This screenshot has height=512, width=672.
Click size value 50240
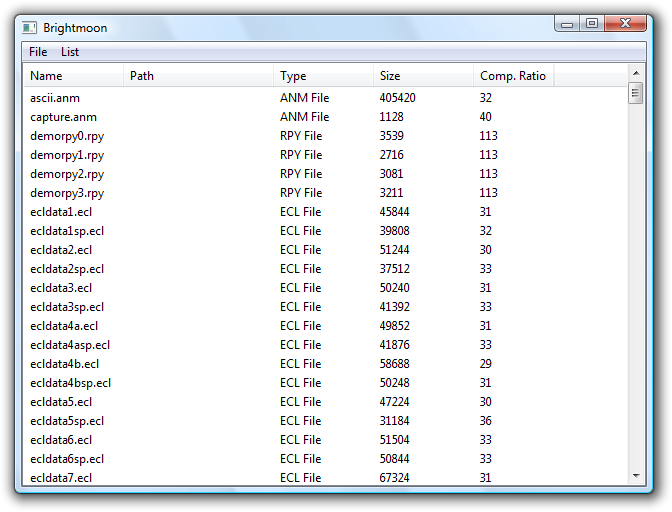coord(394,288)
